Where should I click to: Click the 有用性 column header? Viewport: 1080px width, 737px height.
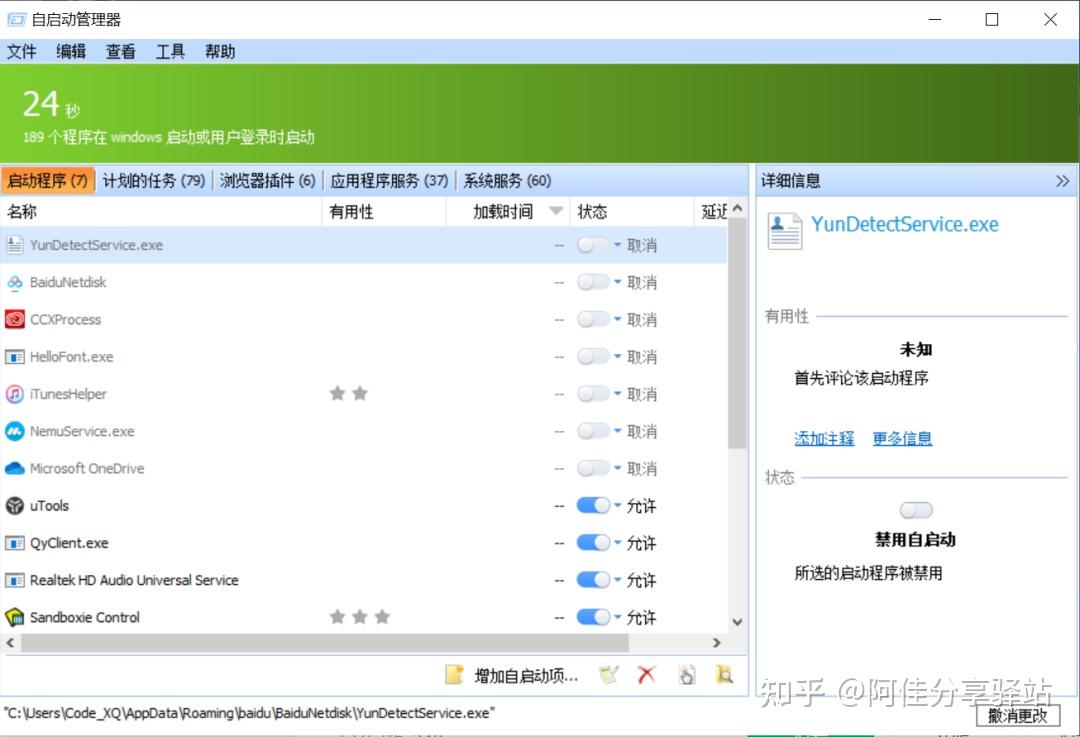coord(384,211)
